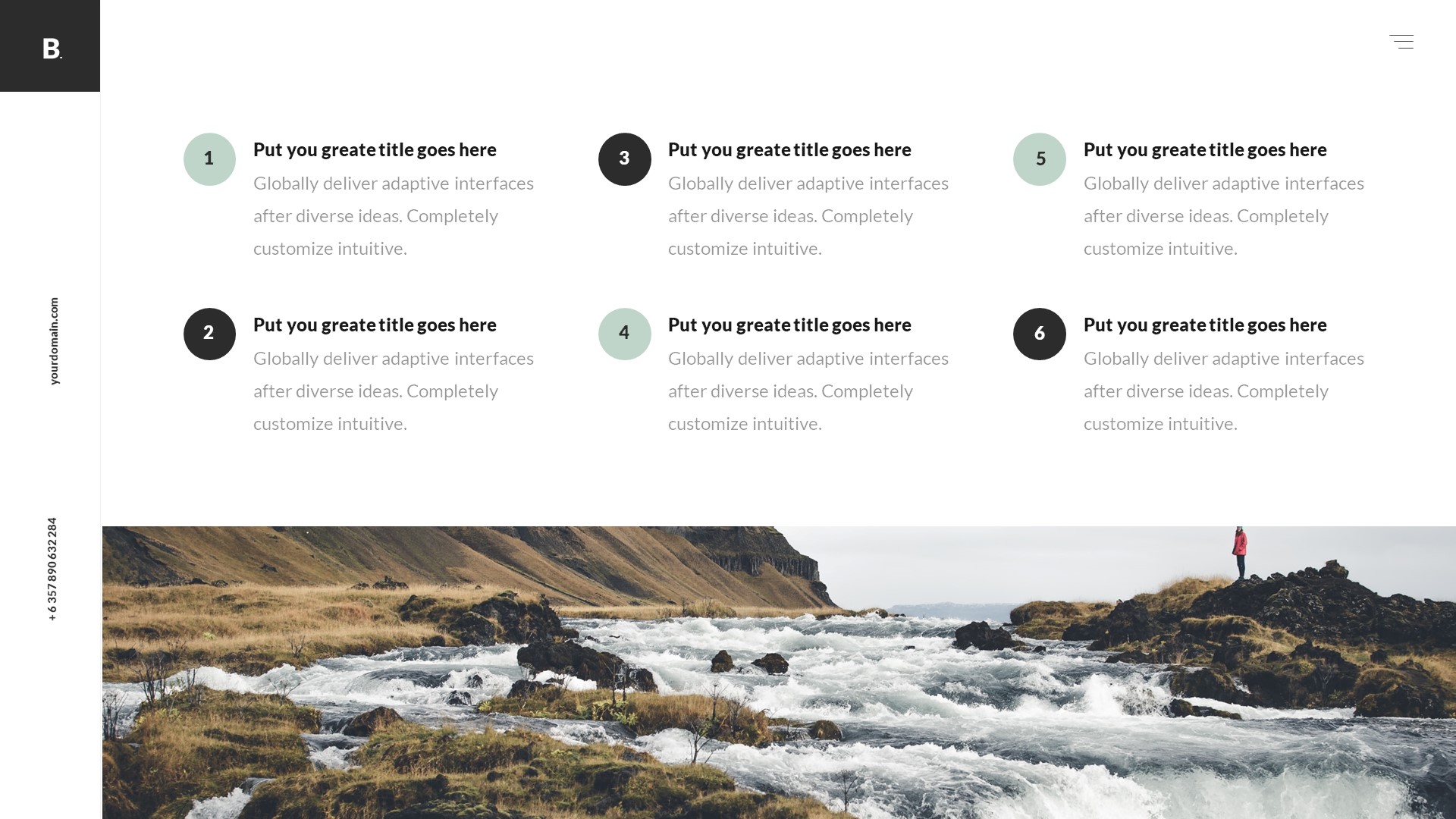Click the title beside number 1
Viewport: 1456px width, 819px height.
375,150
